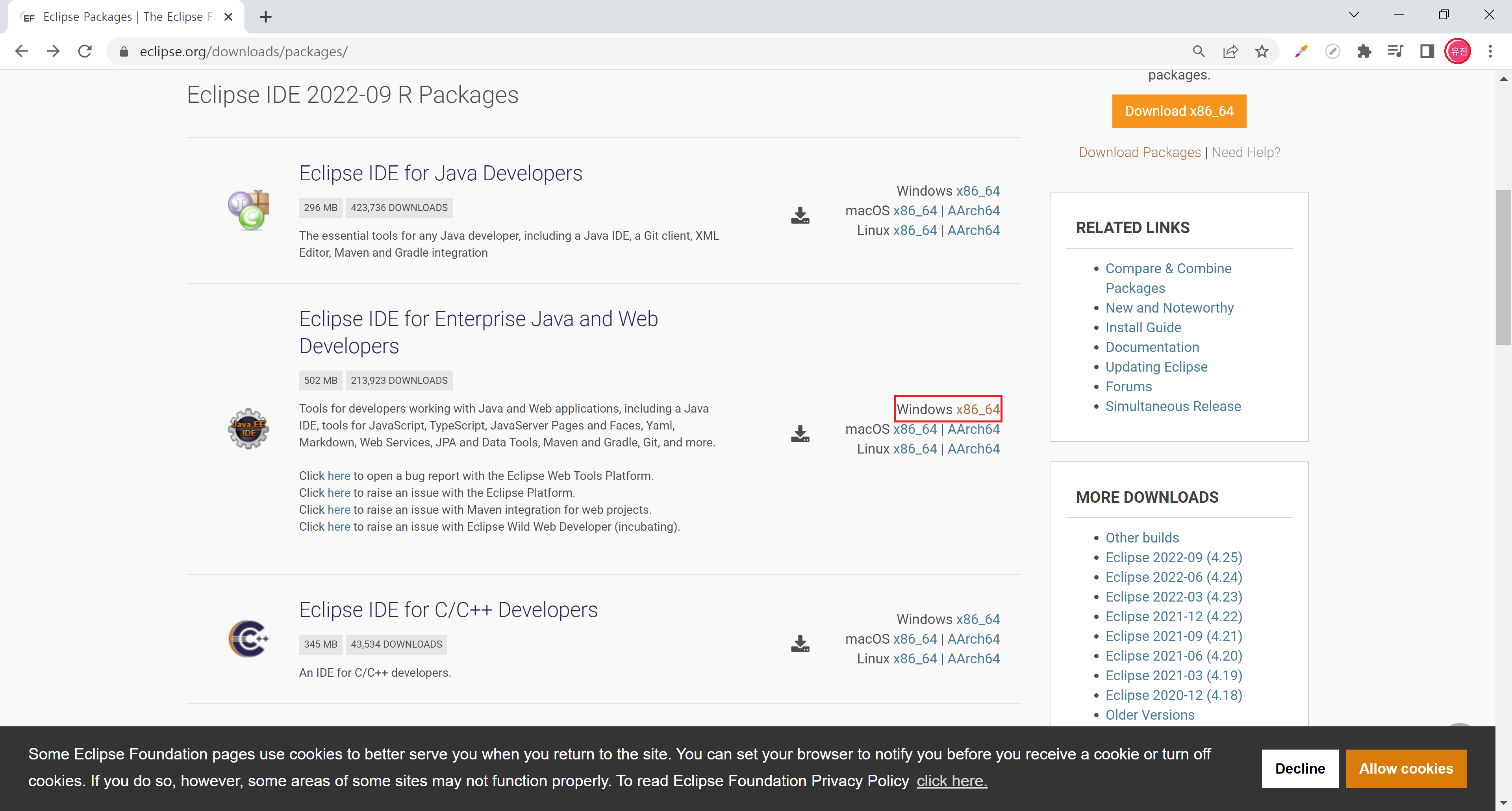The image size is (1512, 811).
Task: Open Eclipse 2020-12 (4.18) link
Action: coord(1173,695)
